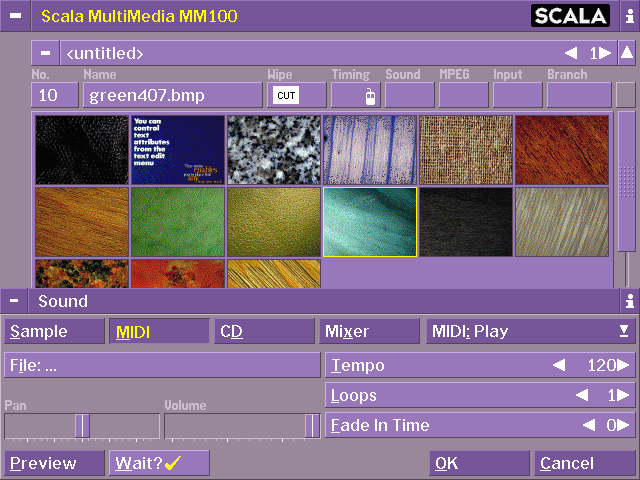
Task: Increase Fade In Time value
Action: (x=624, y=426)
